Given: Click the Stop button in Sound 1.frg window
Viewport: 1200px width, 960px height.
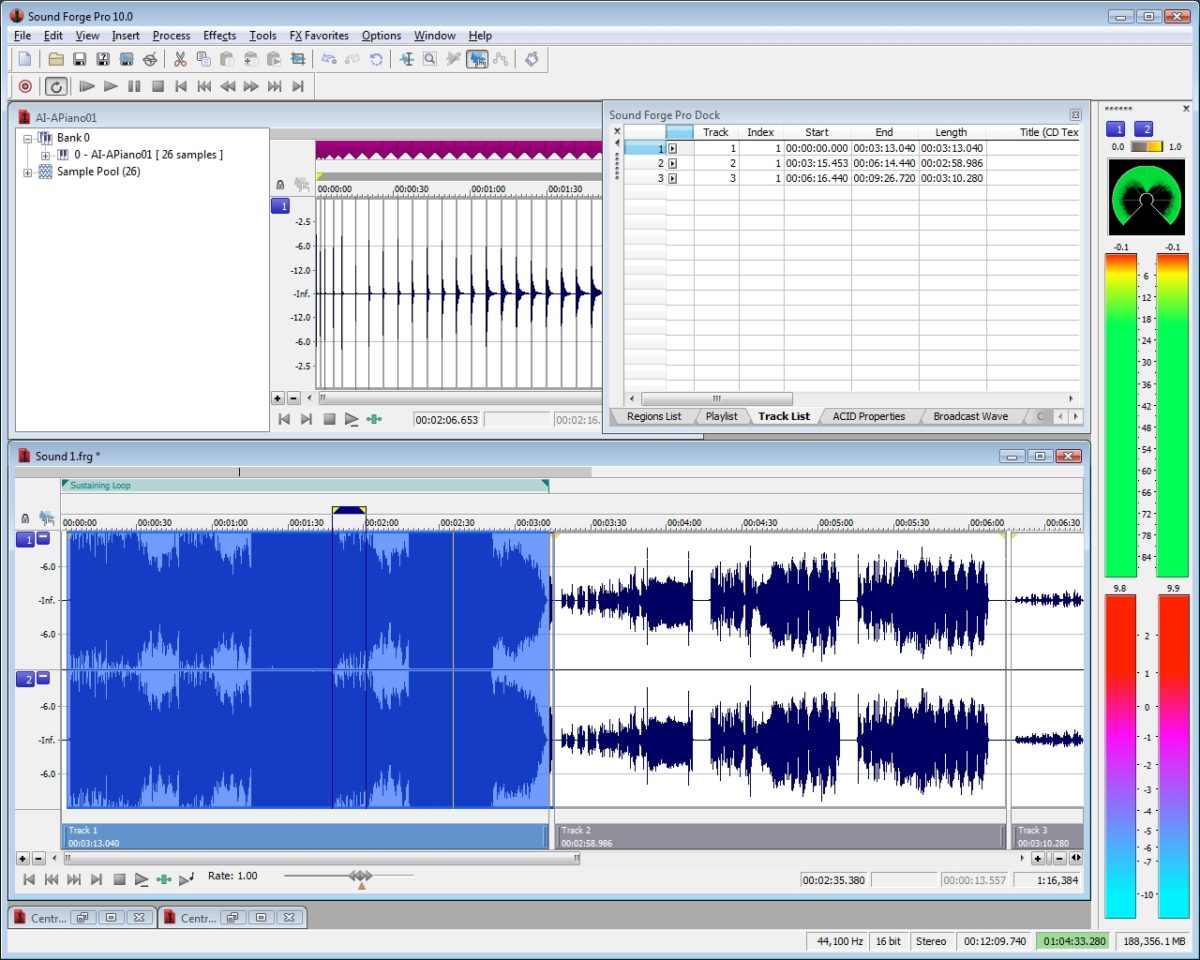Looking at the screenshot, I should pos(119,879).
